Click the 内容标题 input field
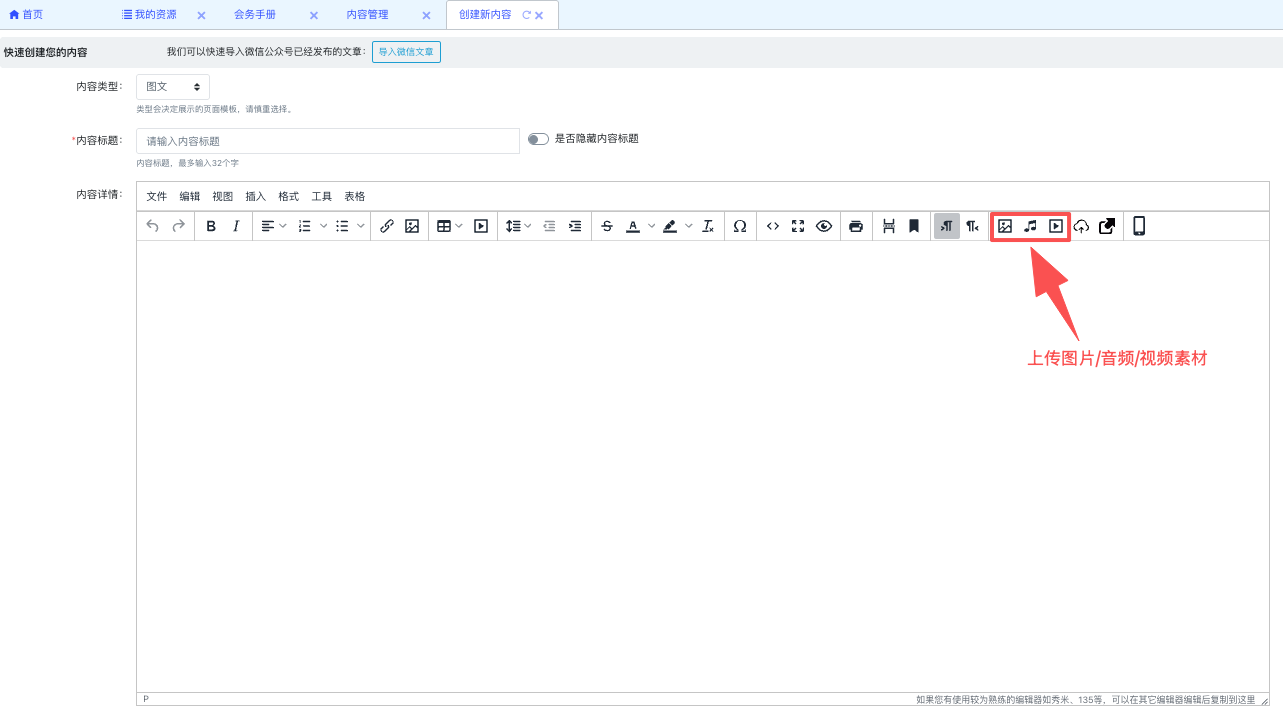This screenshot has height=723, width=1283. [328, 141]
